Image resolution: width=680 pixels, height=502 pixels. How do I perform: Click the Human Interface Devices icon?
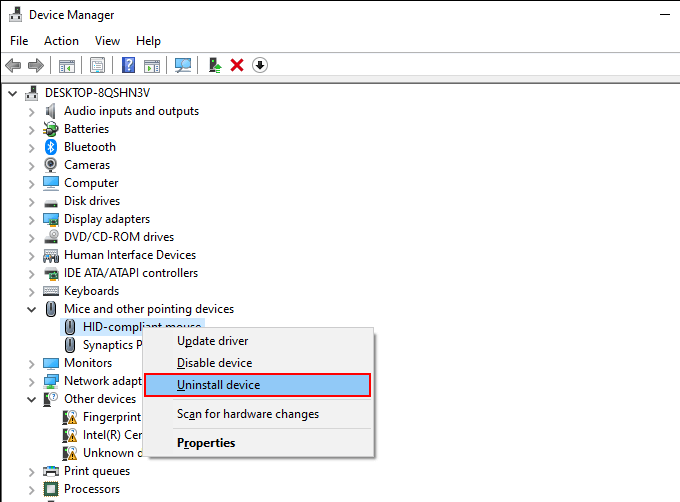click(x=51, y=256)
